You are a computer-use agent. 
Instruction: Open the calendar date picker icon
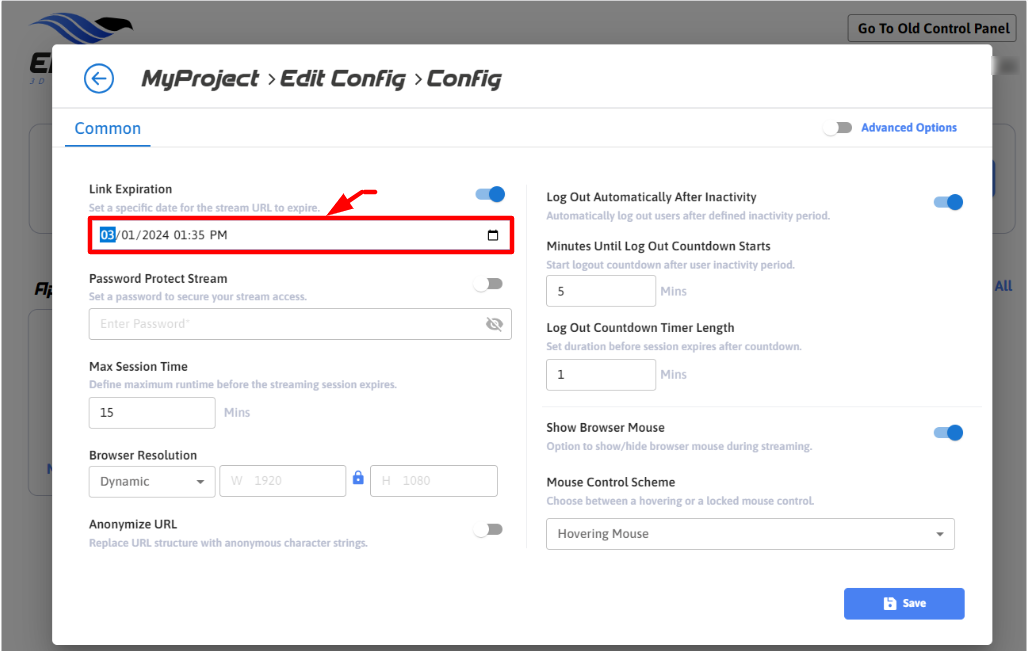[x=492, y=235]
